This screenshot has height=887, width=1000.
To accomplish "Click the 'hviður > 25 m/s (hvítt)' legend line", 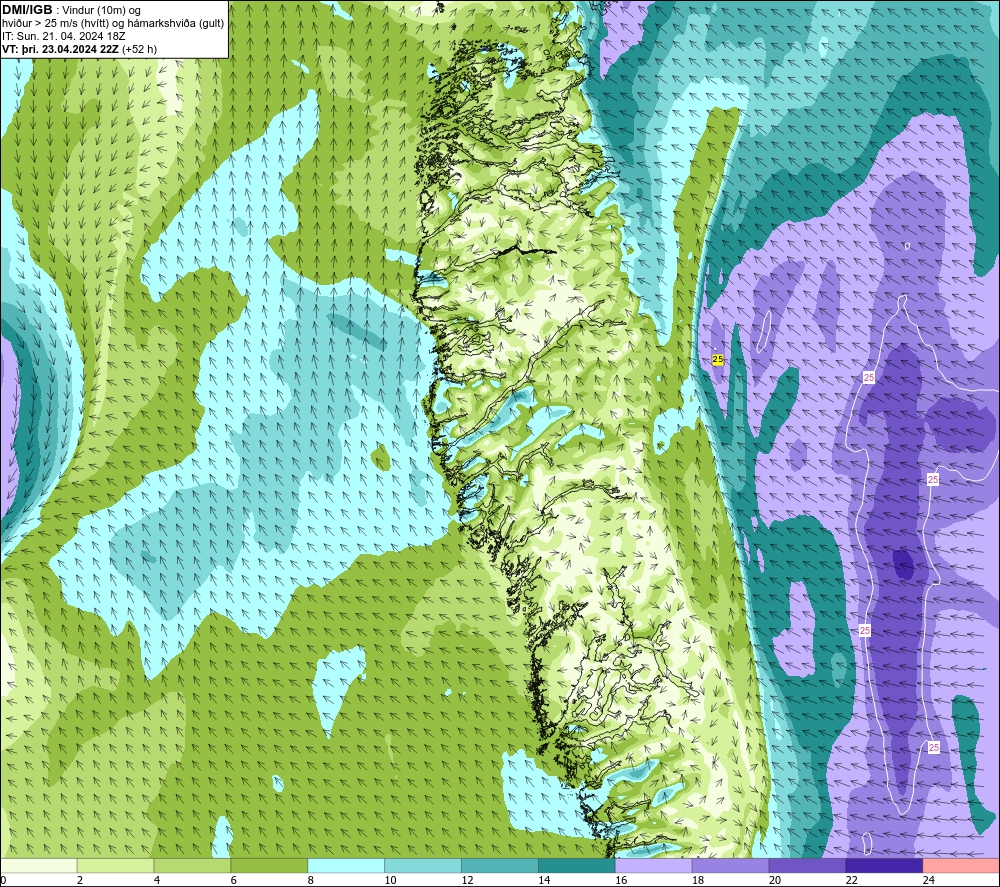I will [x=57, y=24].
